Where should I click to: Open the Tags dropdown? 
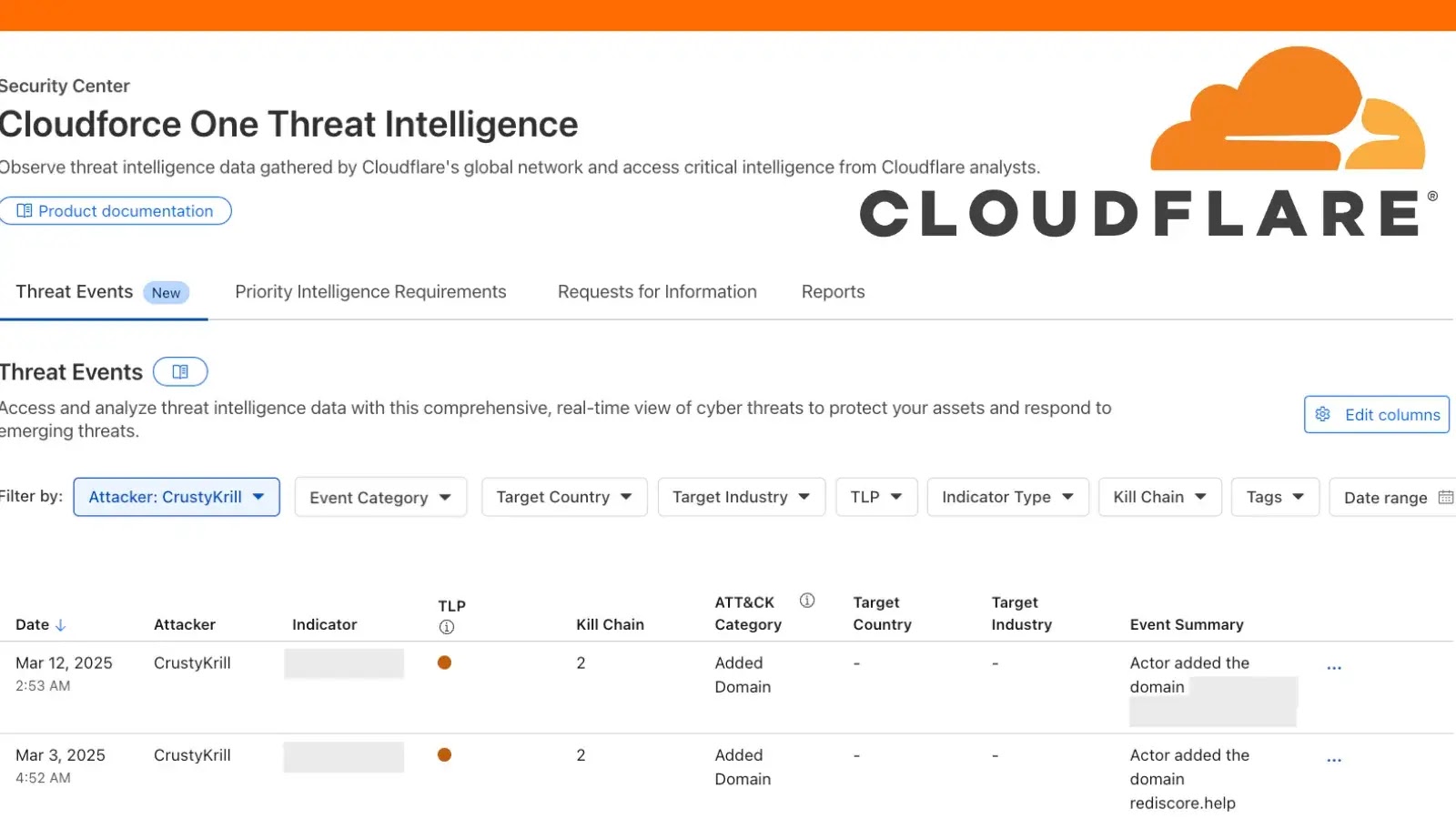click(x=1274, y=497)
